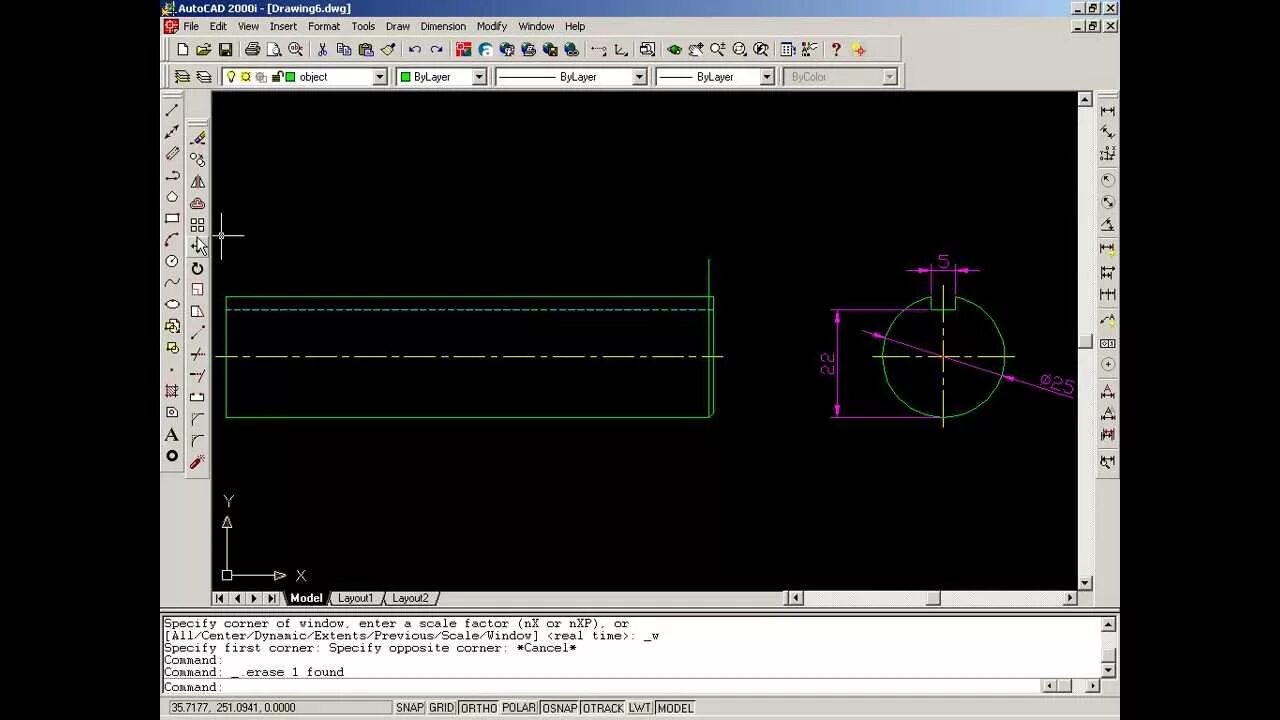The height and width of the screenshot is (720, 1280).
Task: Click the Save diskette icon
Action: coord(225,49)
